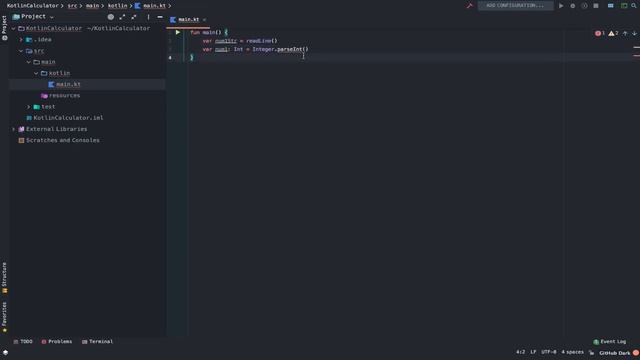Expand the .idea folder
This screenshot has height=360, width=640.
pyautogui.click(x=21, y=40)
